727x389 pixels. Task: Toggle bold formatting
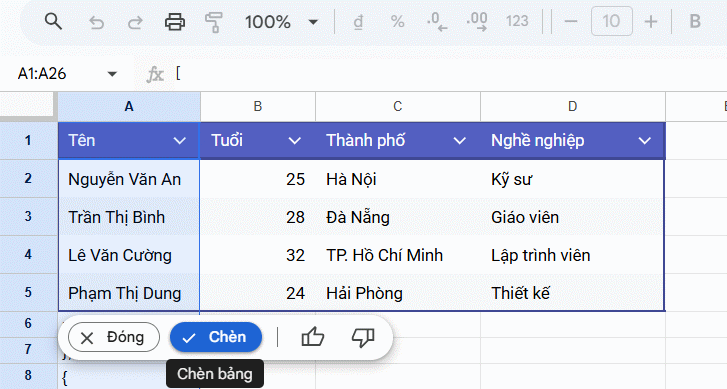[695, 21]
